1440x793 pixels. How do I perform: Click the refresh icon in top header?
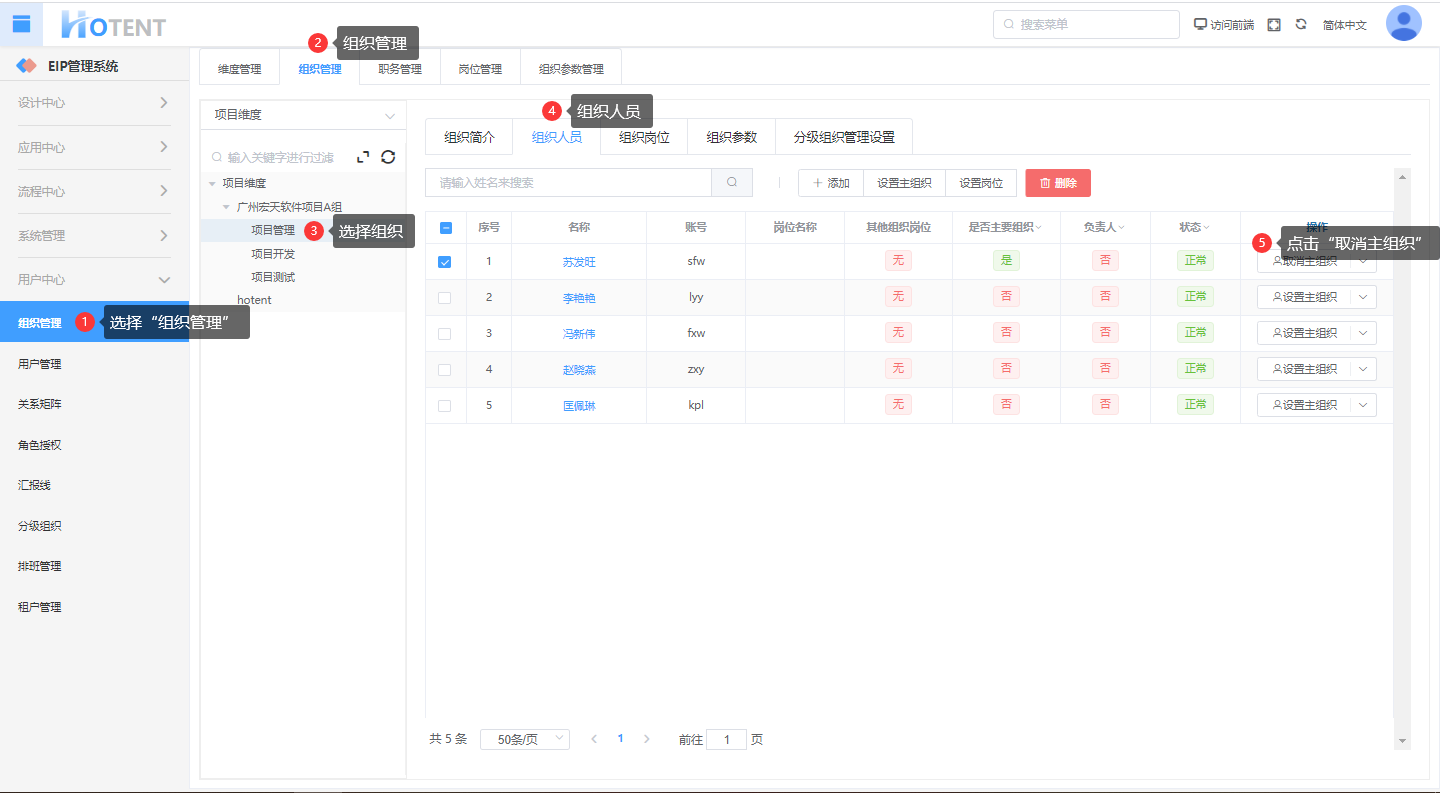pos(1301,24)
